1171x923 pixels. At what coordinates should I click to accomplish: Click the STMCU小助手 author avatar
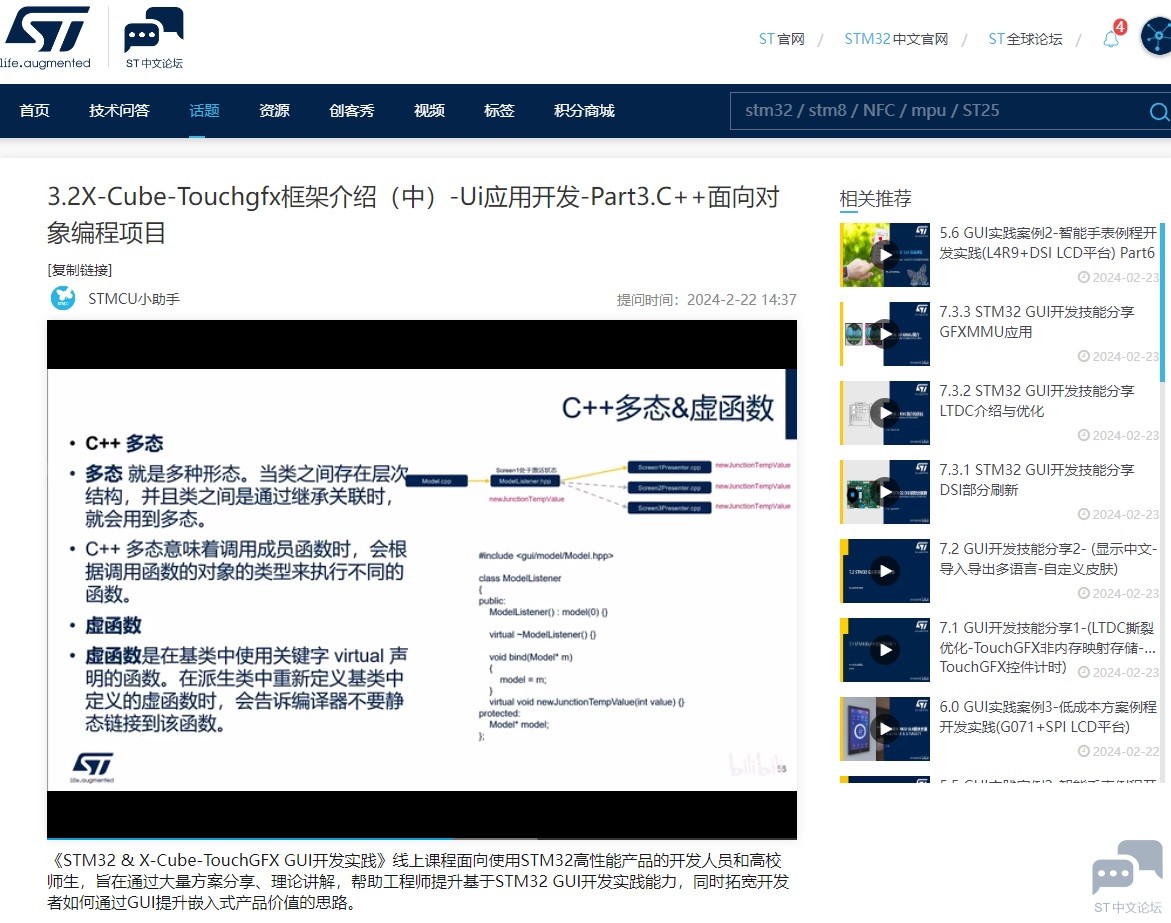coord(63,298)
